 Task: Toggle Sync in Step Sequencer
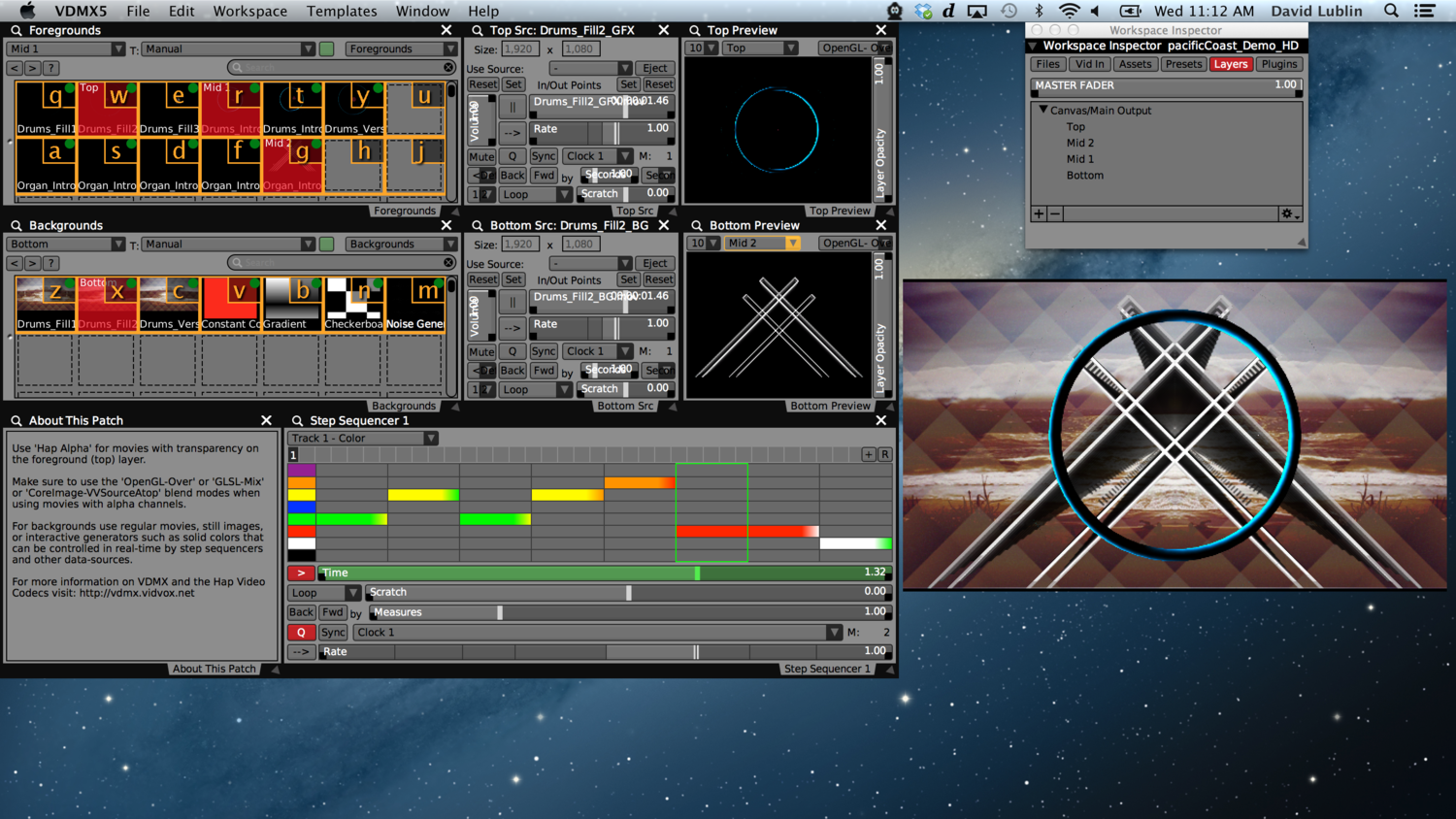coord(333,633)
